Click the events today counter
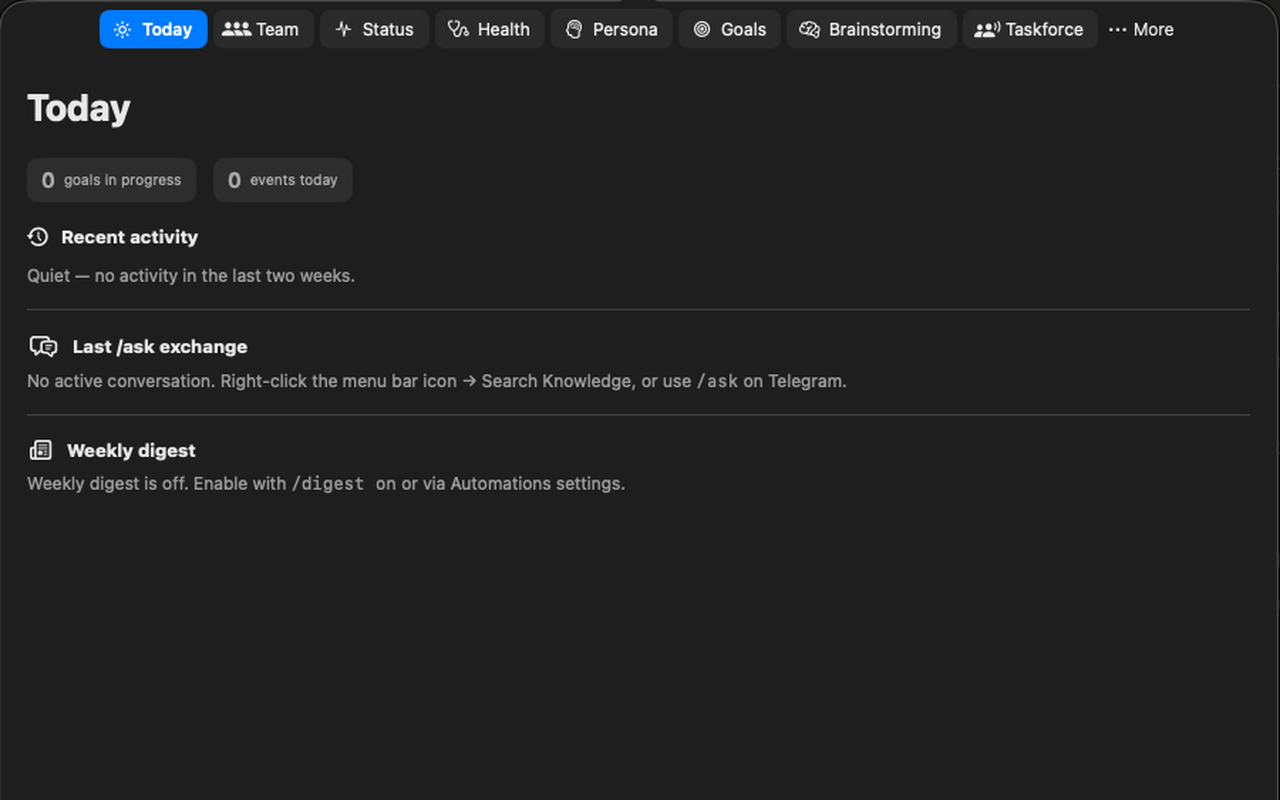Image resolution: width=1280 pixels, height=800 pixels. (x=283, y=180)
